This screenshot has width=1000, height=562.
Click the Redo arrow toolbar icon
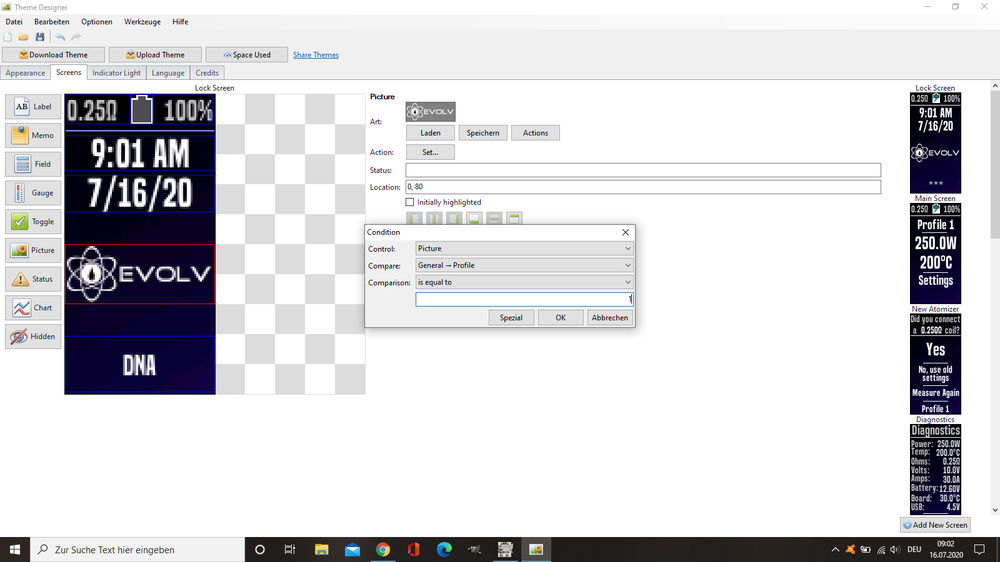[76, 37]
